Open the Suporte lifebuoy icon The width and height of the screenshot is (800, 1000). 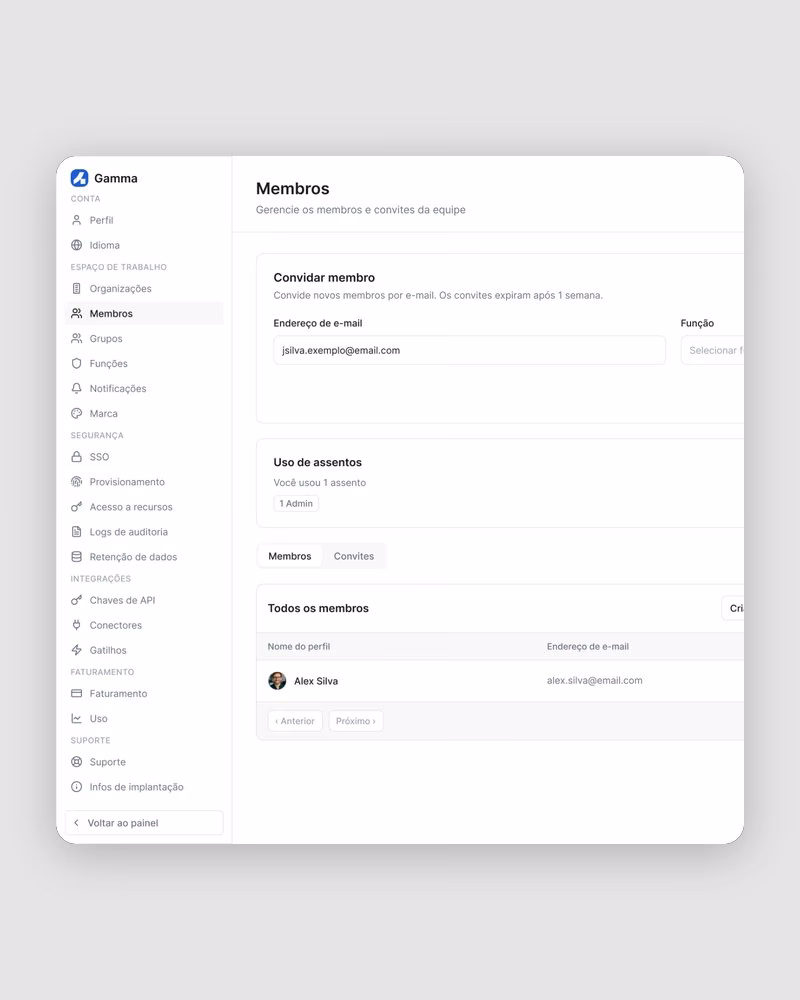(77, 761)
